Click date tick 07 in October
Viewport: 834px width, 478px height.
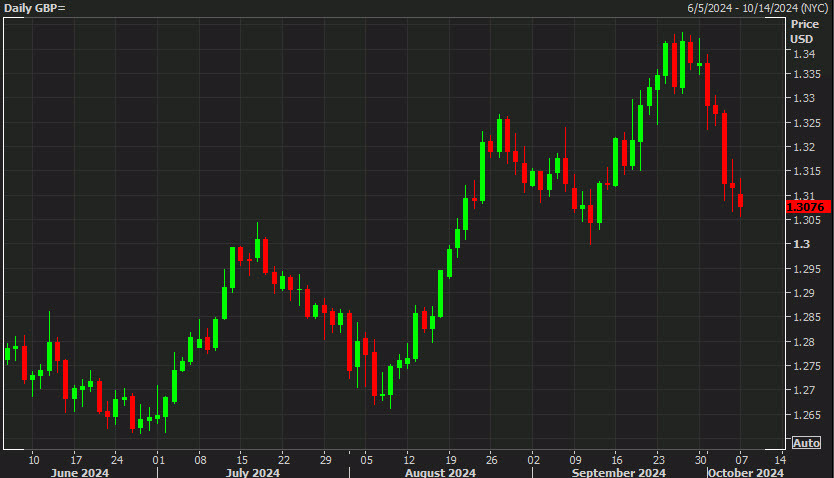click(741, 460)
